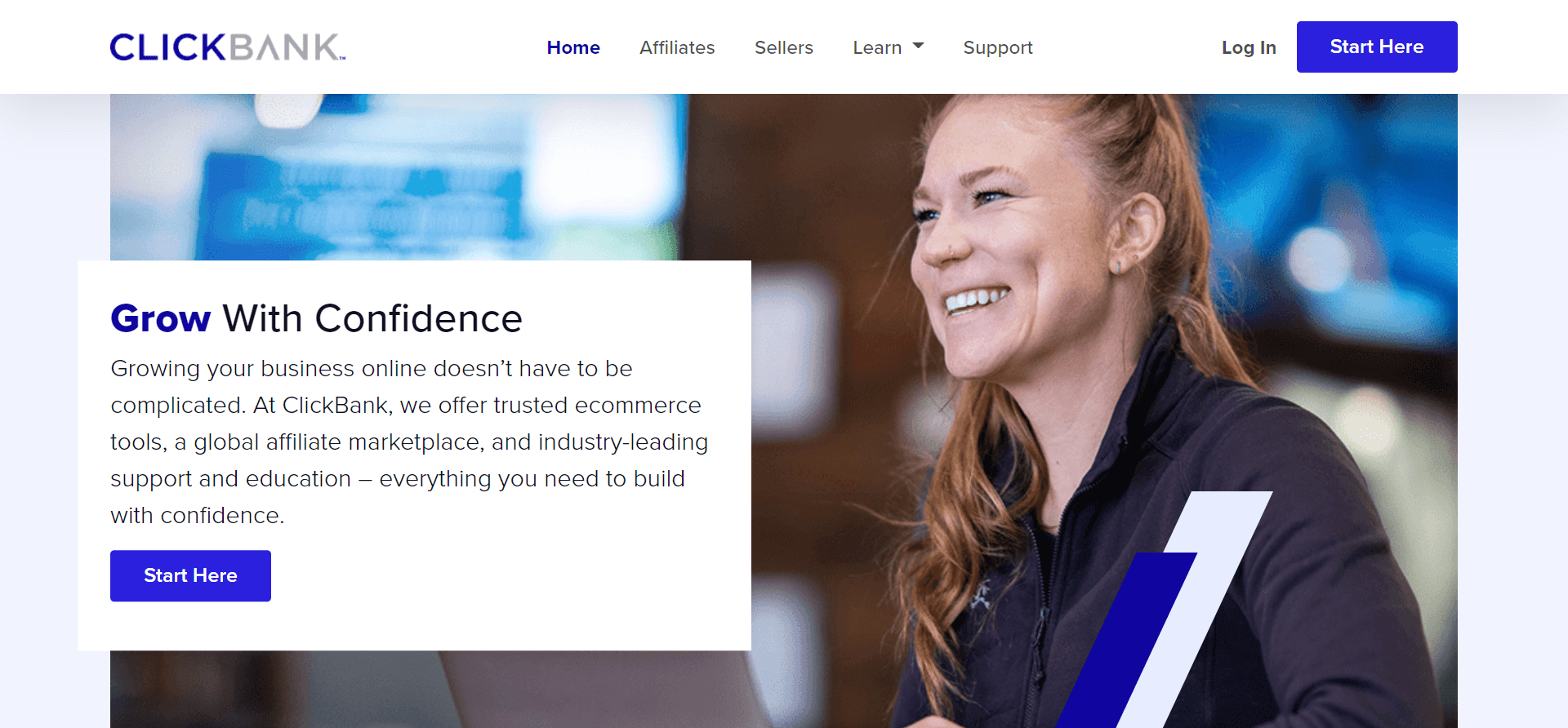Click the bold blue word Grow
This screenshot has height=728, width=1568.
[x=161, y=318]
